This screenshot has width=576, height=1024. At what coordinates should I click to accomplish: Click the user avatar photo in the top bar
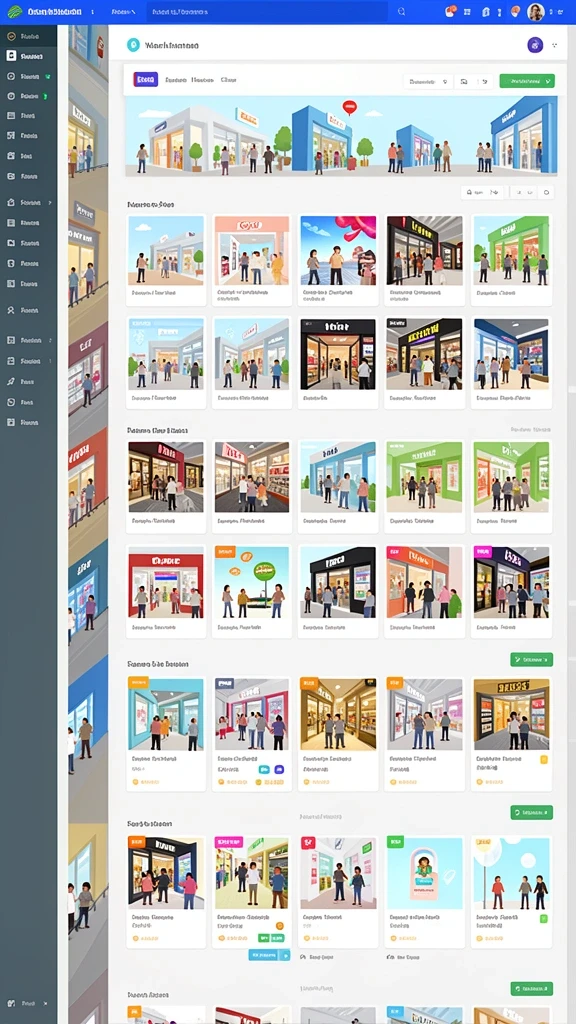point(535,12)
